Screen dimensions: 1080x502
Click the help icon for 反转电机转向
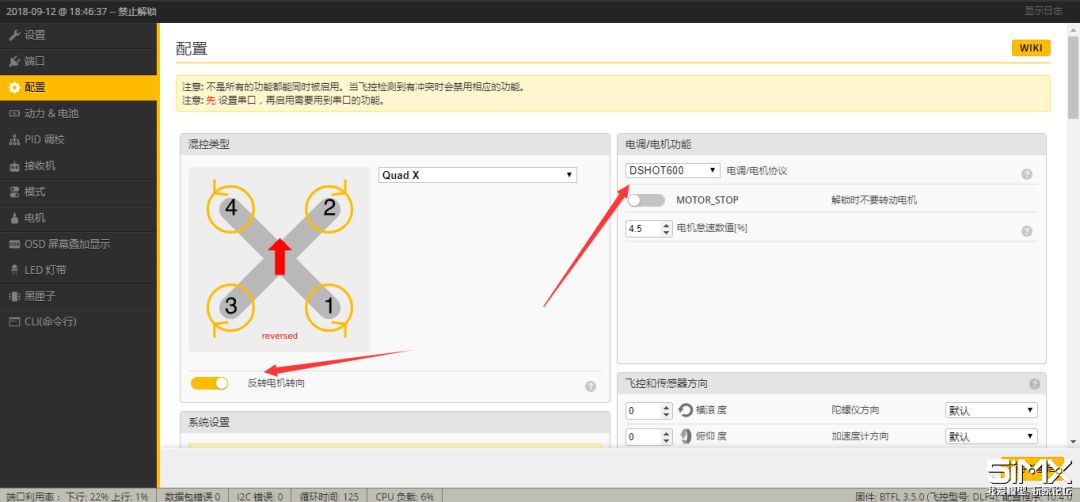click(x=590, y=386)
